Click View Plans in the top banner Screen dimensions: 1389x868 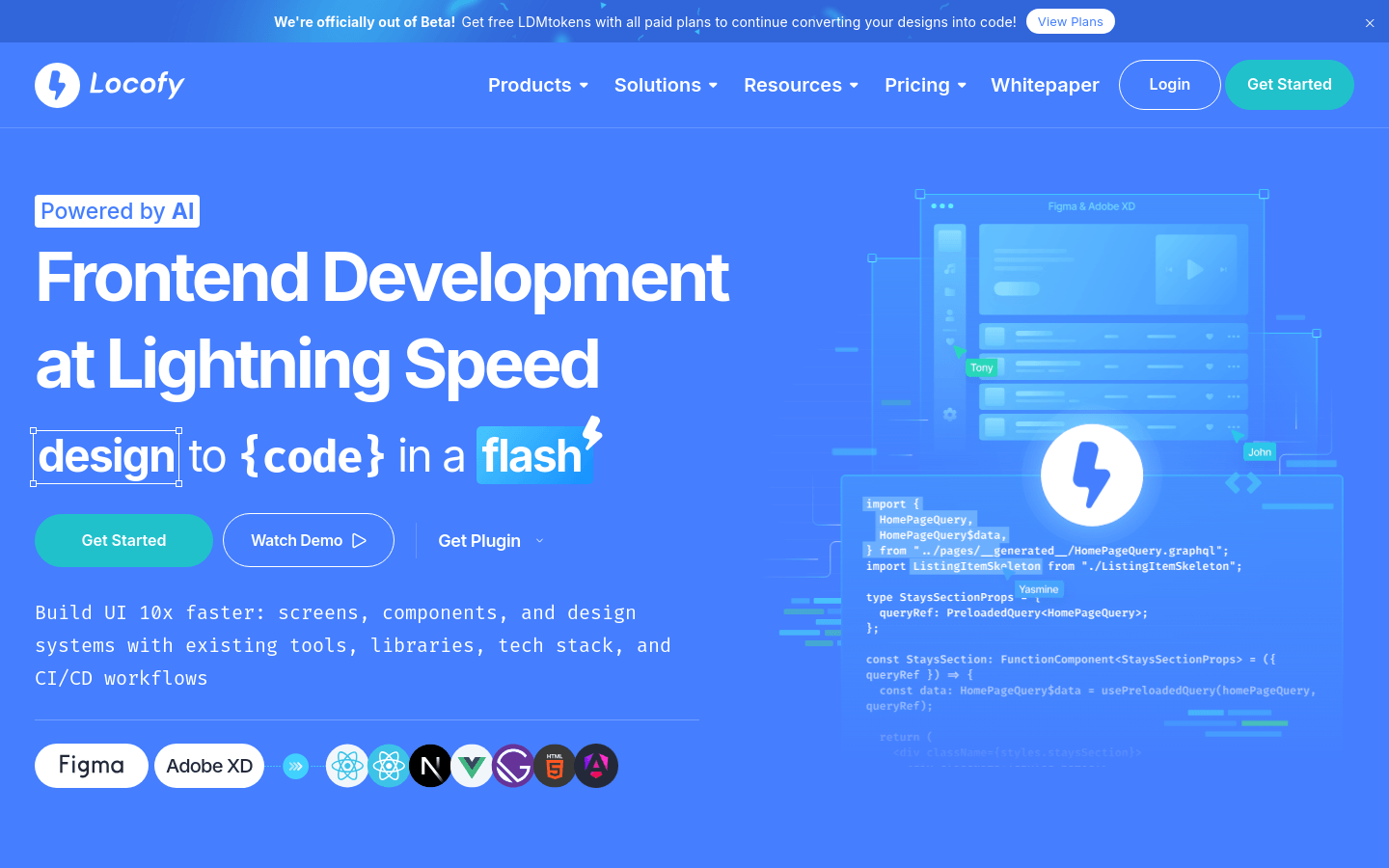(x=1071, y=21)
